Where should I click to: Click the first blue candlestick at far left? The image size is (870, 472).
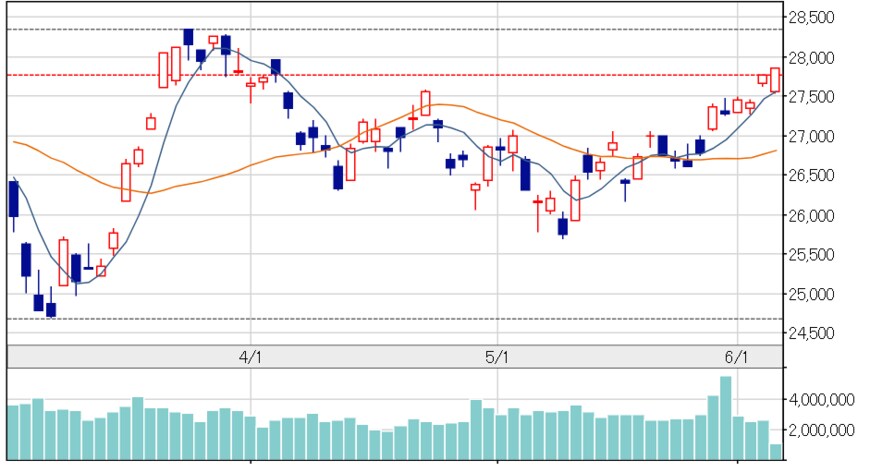(x=13, y=198)
